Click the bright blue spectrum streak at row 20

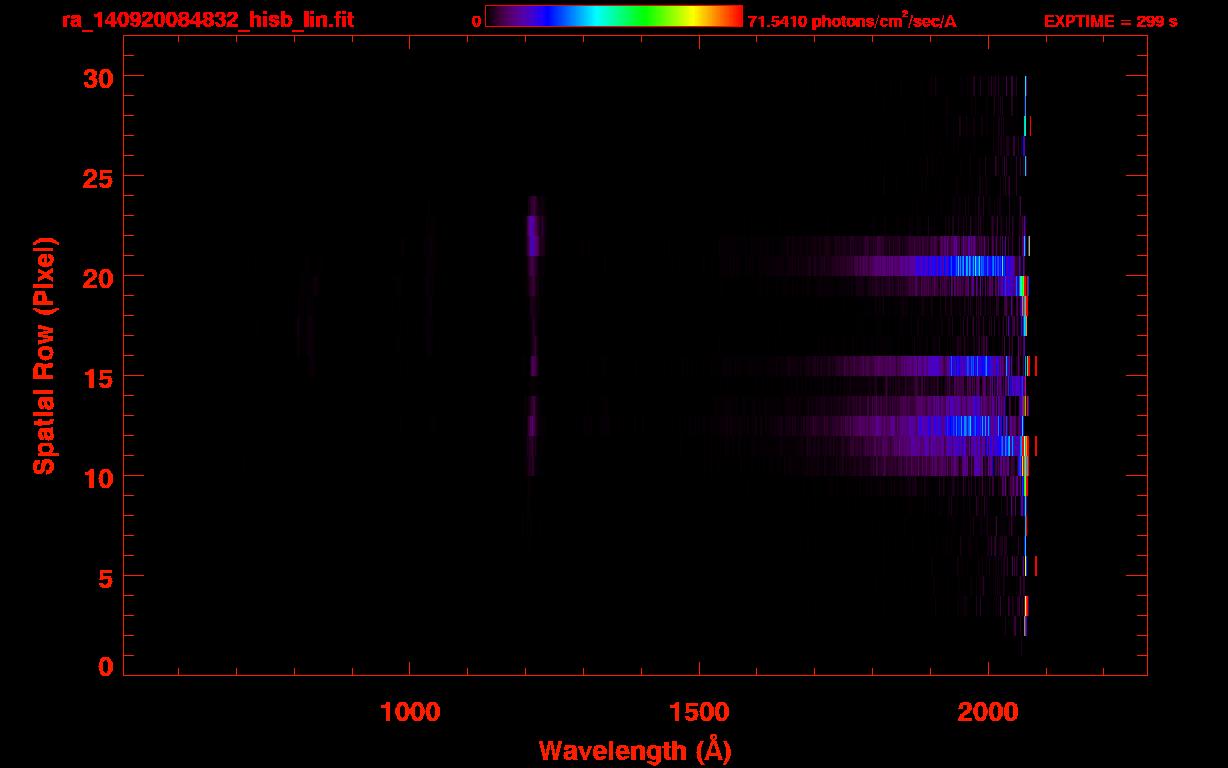960,266
